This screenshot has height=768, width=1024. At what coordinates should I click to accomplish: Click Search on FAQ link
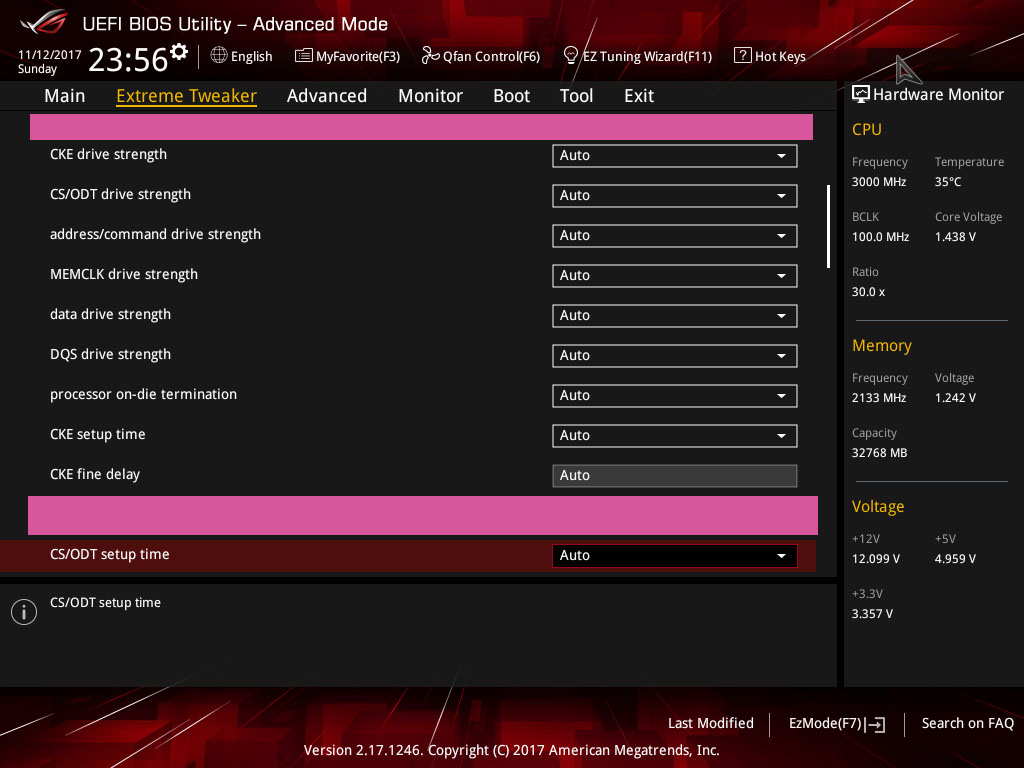(968, 724)
